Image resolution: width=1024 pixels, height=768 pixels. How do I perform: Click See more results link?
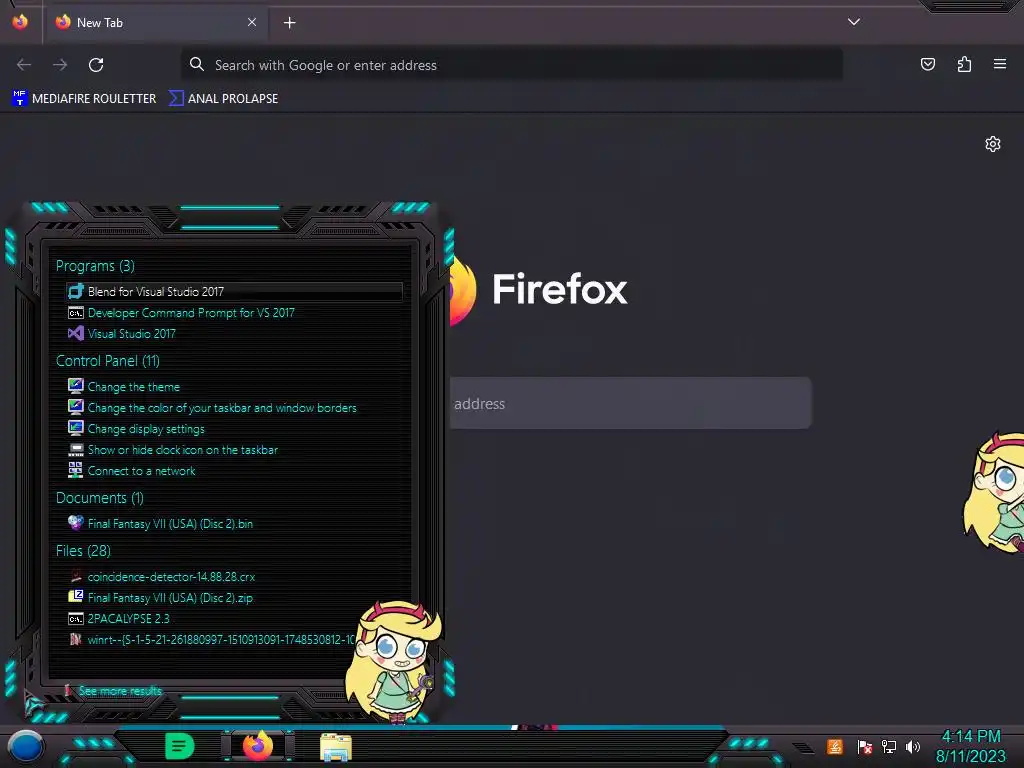(120, 690)
